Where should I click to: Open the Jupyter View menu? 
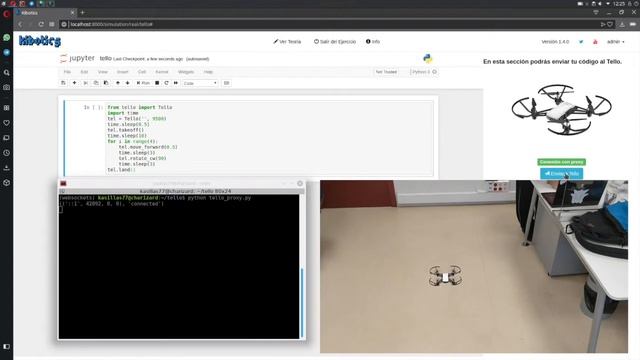(102, 72)
